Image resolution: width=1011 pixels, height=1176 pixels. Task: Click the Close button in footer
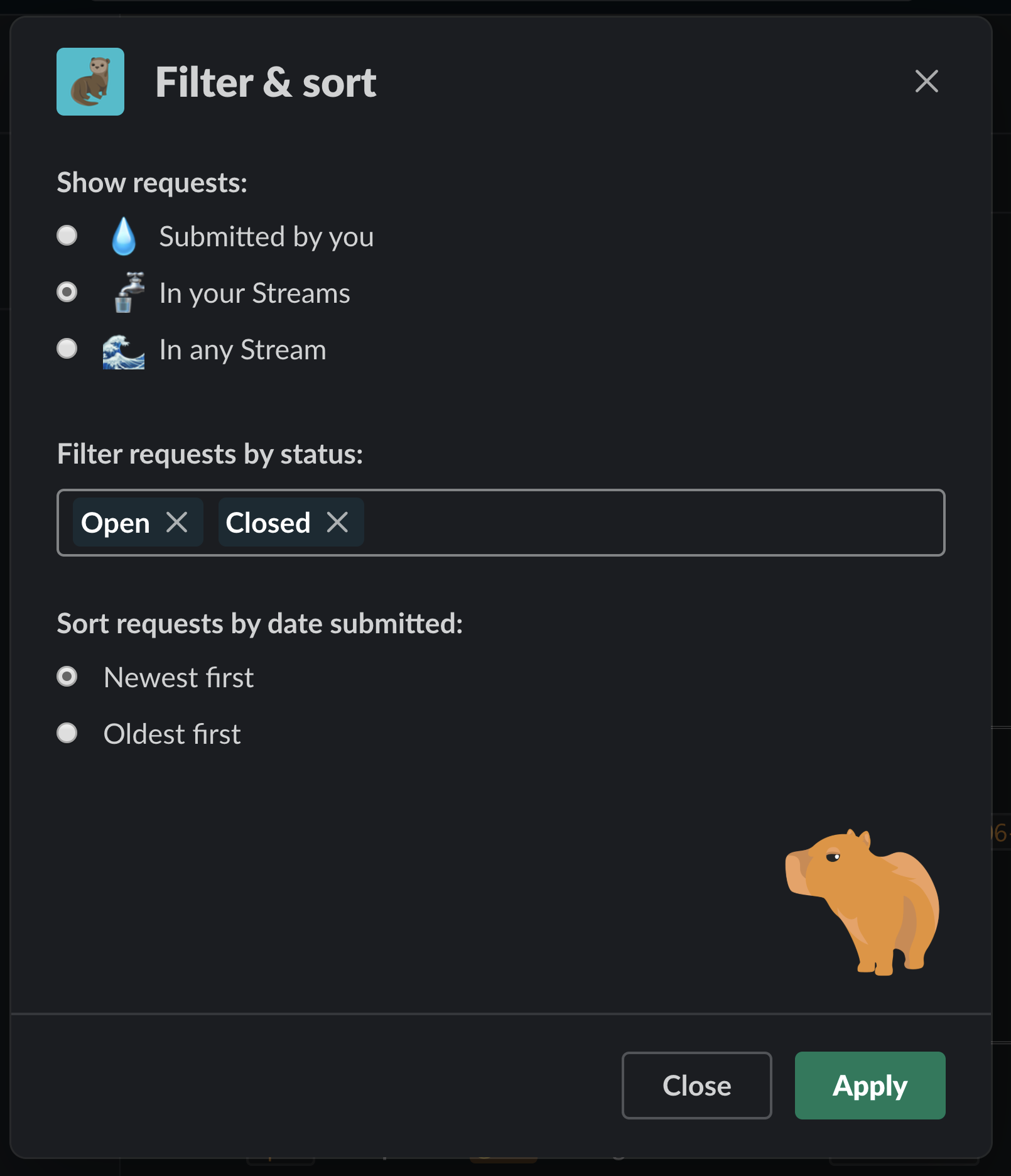click(x=696, y=1086)
